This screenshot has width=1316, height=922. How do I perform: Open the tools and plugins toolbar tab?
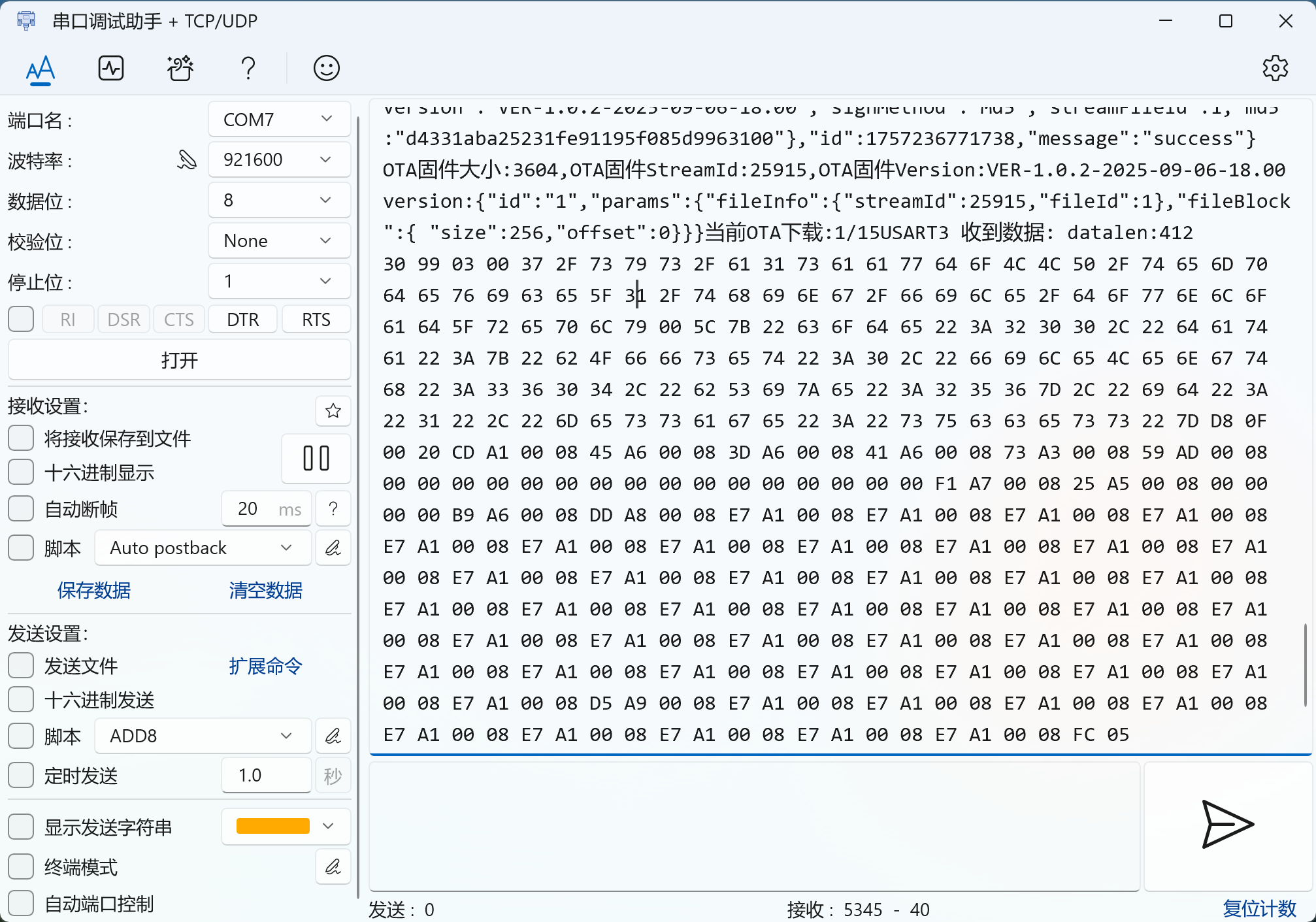pos(180,68)
